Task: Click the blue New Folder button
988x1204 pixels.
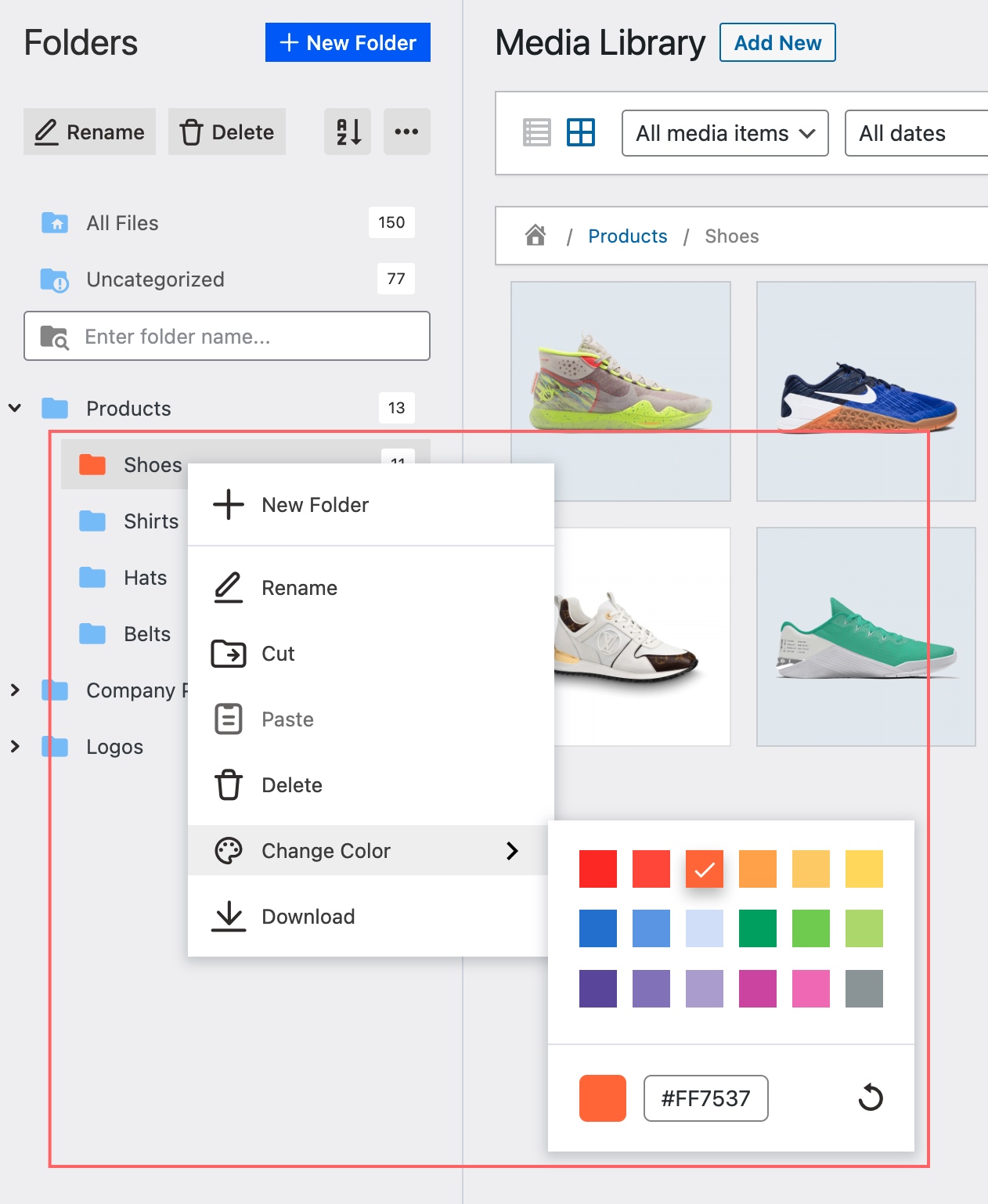Action: click(348, 42)
